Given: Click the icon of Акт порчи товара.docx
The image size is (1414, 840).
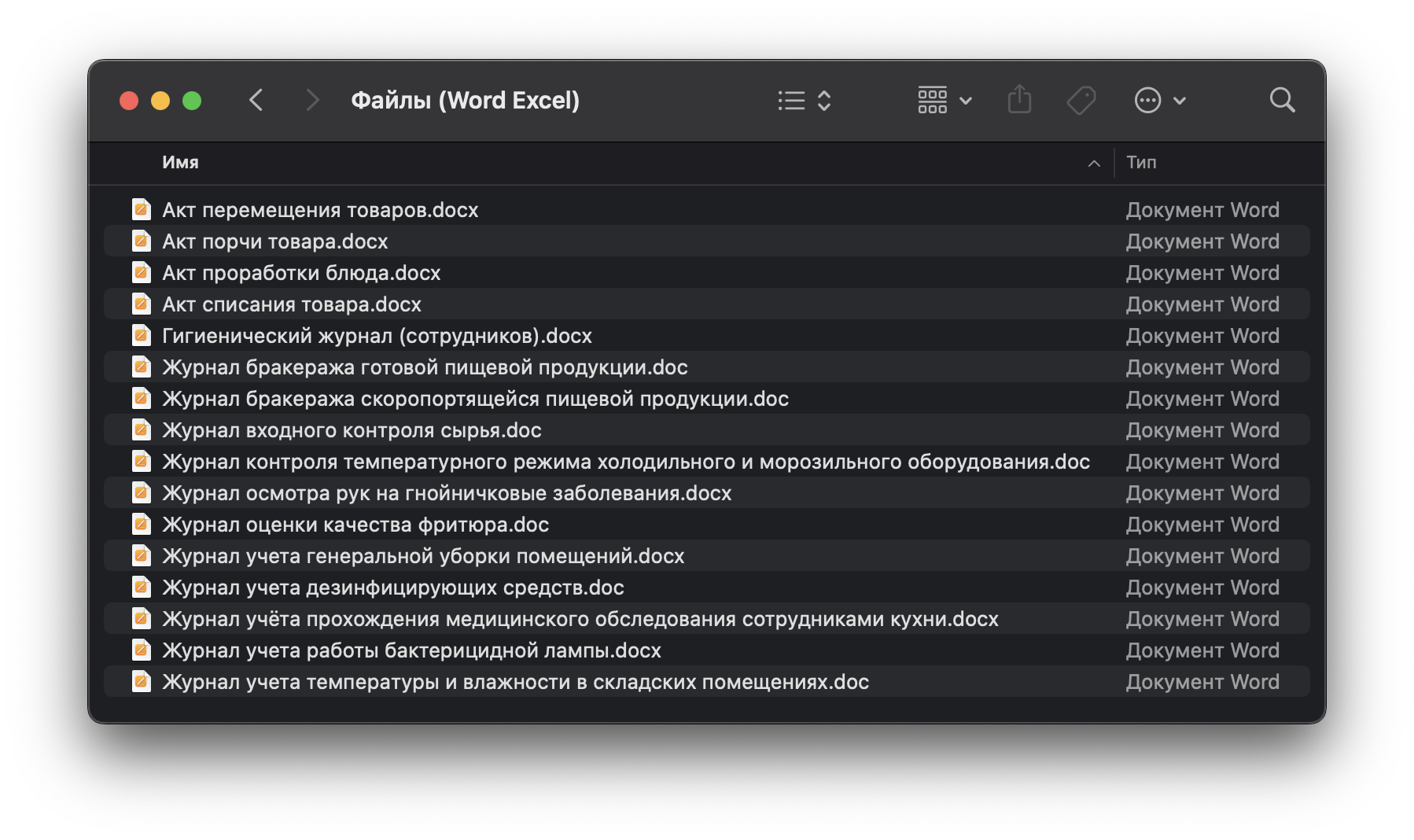Looking at the screenshot, I should 142,241.
